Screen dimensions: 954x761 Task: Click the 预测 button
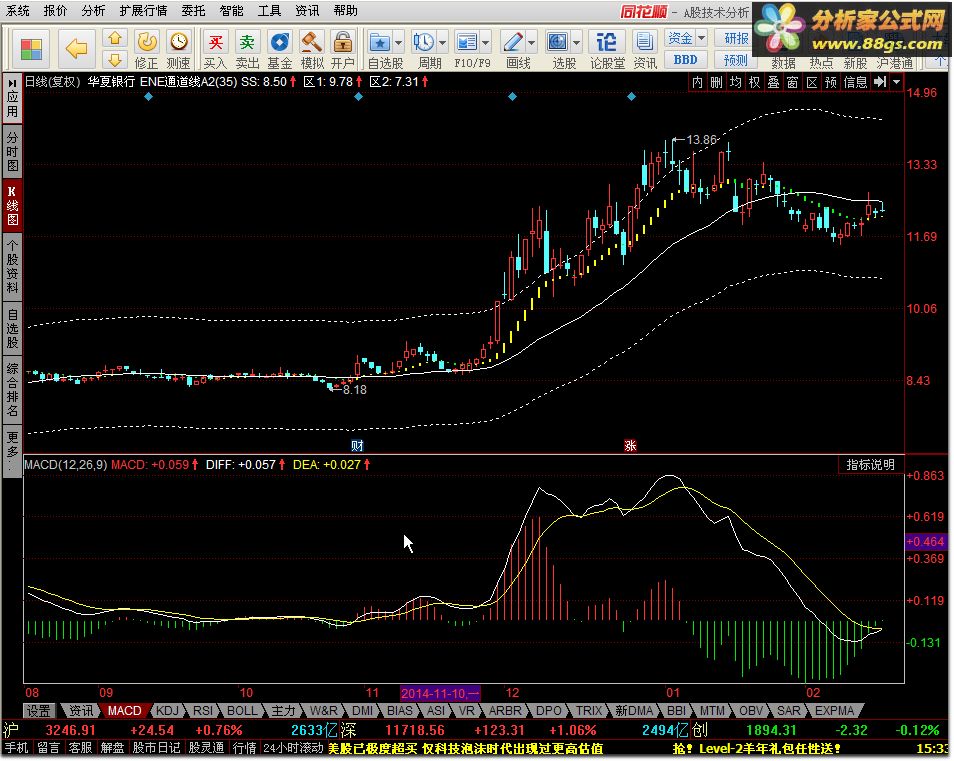[734, 60]
